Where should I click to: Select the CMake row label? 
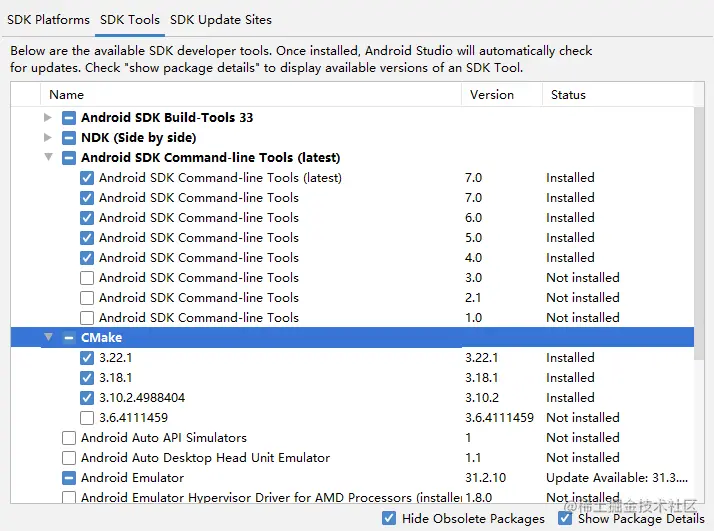(102, 337)
